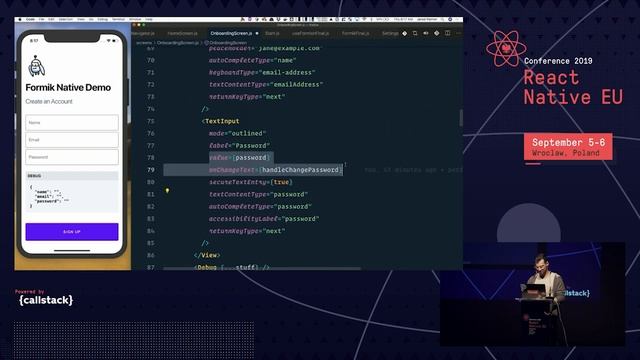640x360 pixels.
Task: Click accessibilityLabel="password" on line 83
Action: point(264,219)
